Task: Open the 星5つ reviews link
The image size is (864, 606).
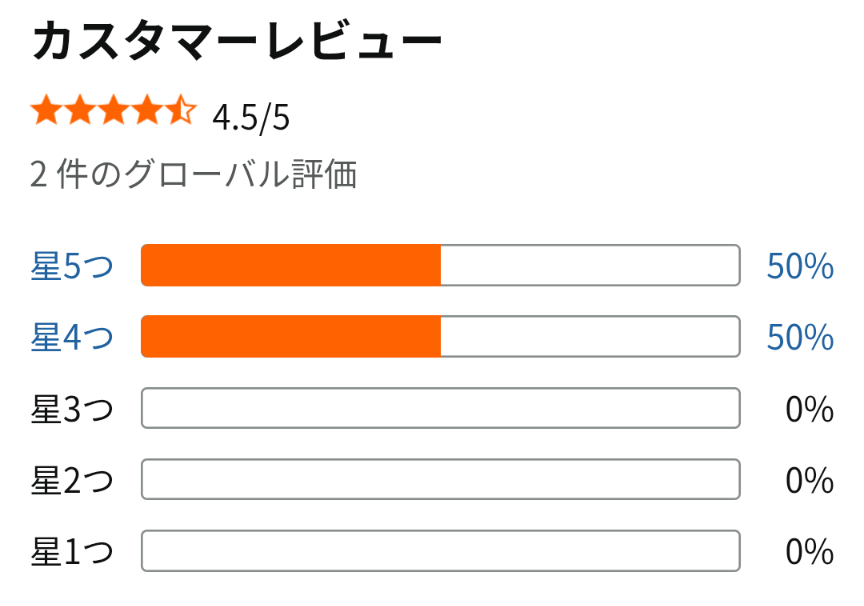Action: pos(72,267)
